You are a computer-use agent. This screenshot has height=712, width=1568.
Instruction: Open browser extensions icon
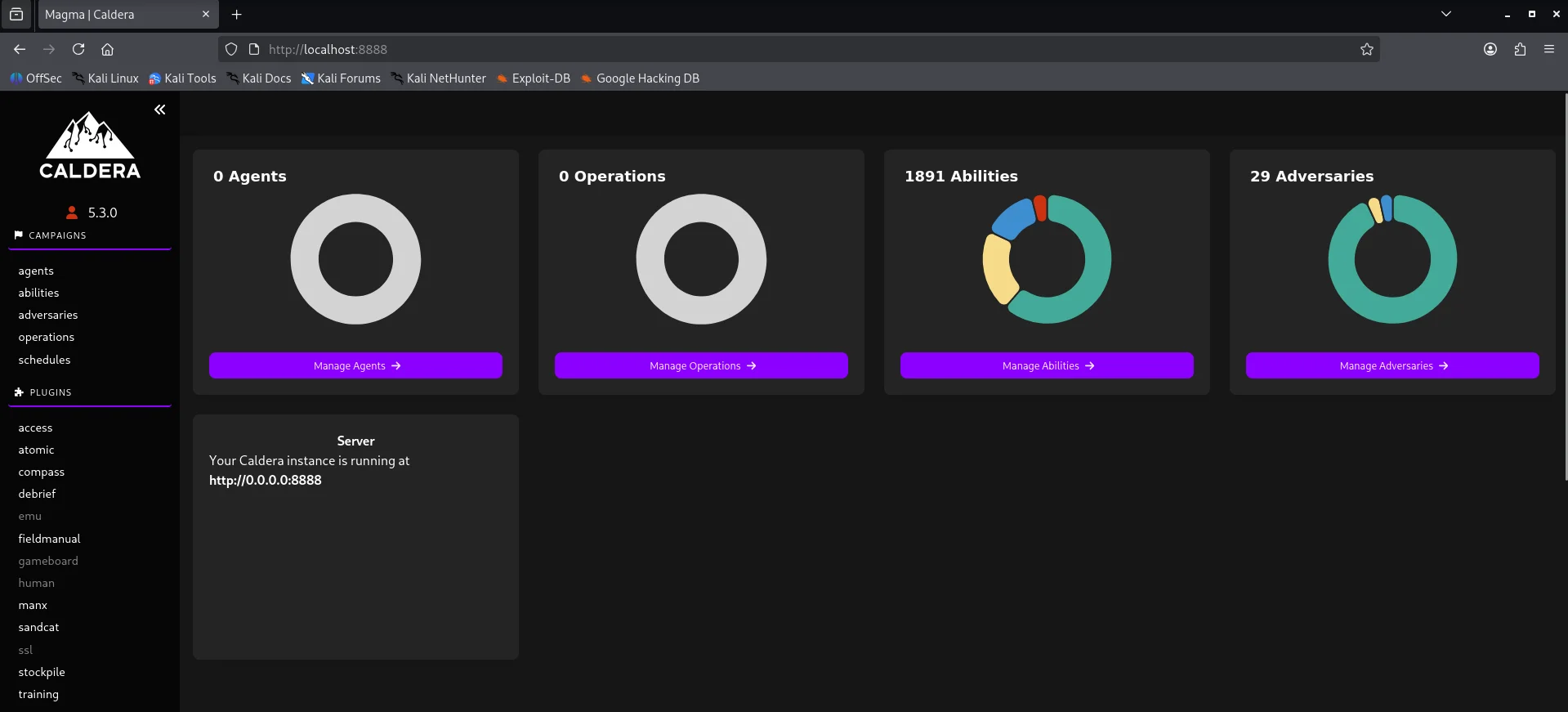coord(1520,49)
